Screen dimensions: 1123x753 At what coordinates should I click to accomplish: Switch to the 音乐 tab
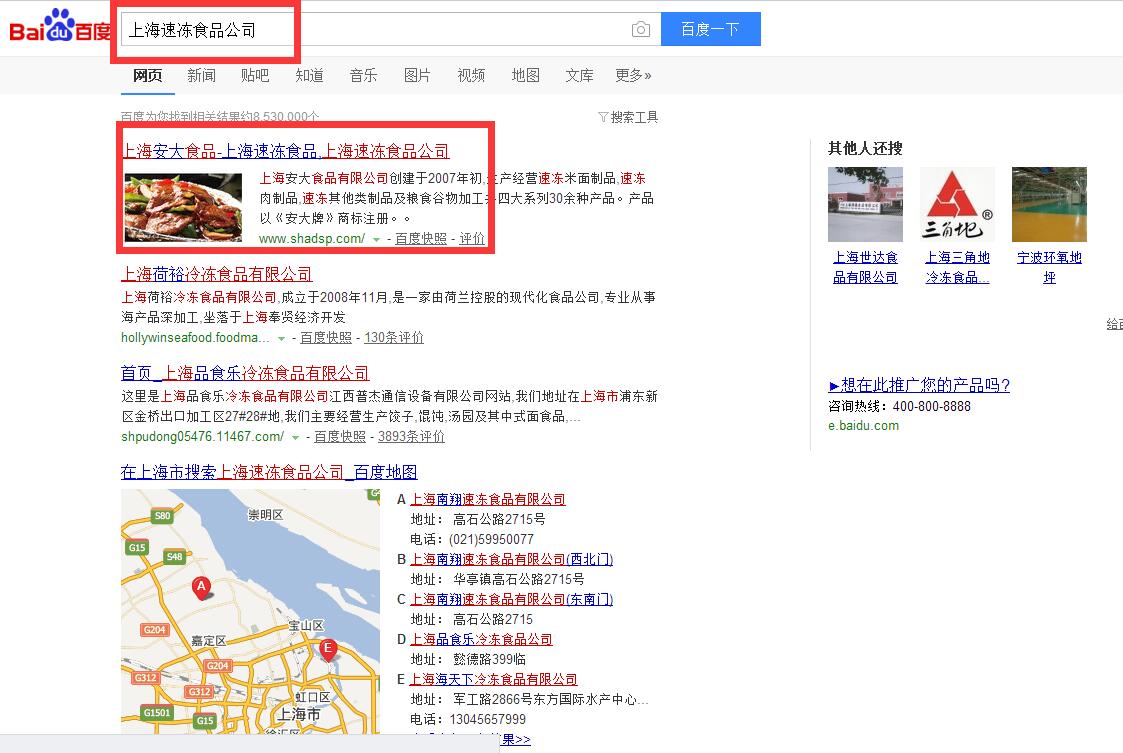tap(363, 75)
